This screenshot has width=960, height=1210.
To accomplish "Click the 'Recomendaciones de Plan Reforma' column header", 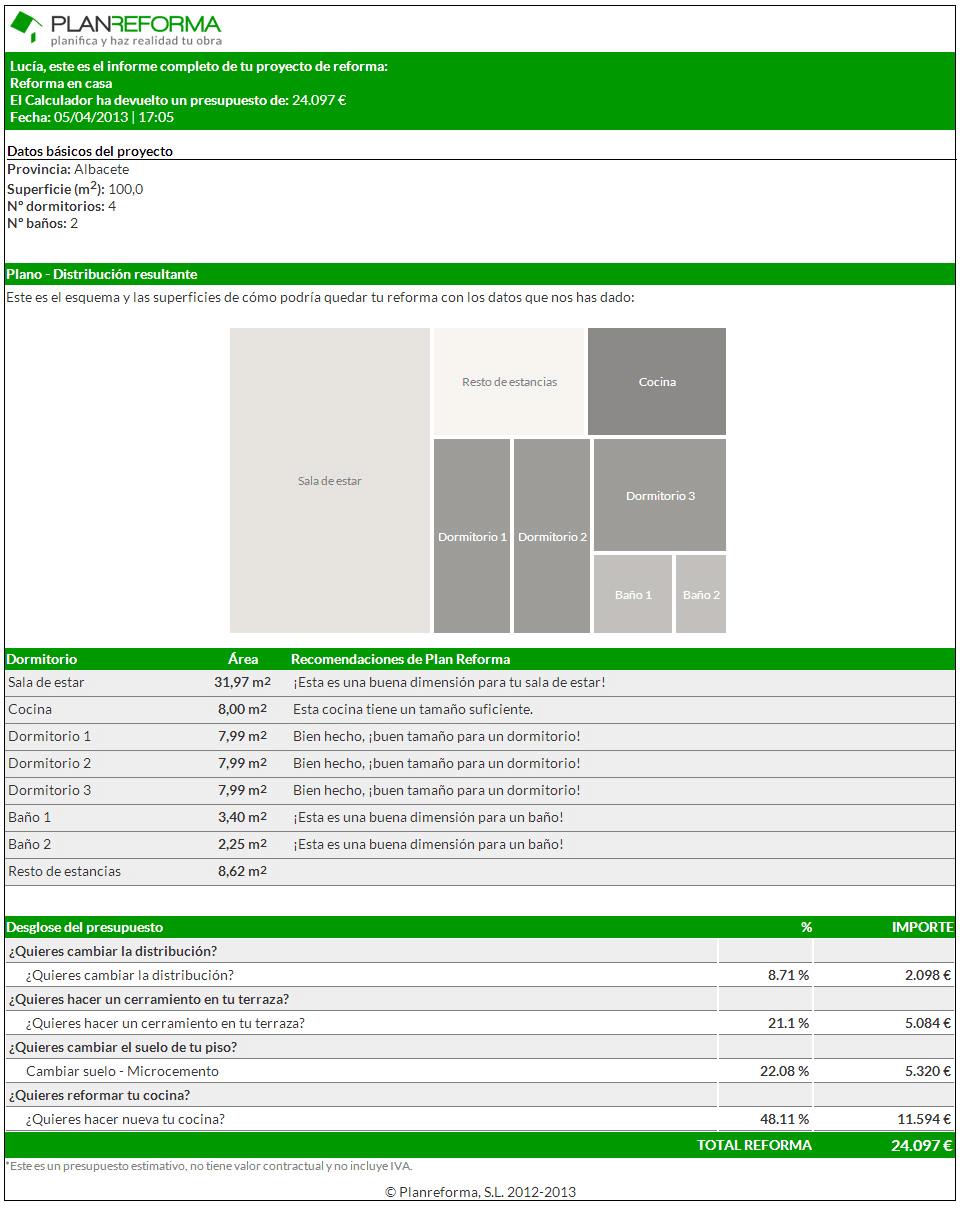I will (x=401, y=659).
